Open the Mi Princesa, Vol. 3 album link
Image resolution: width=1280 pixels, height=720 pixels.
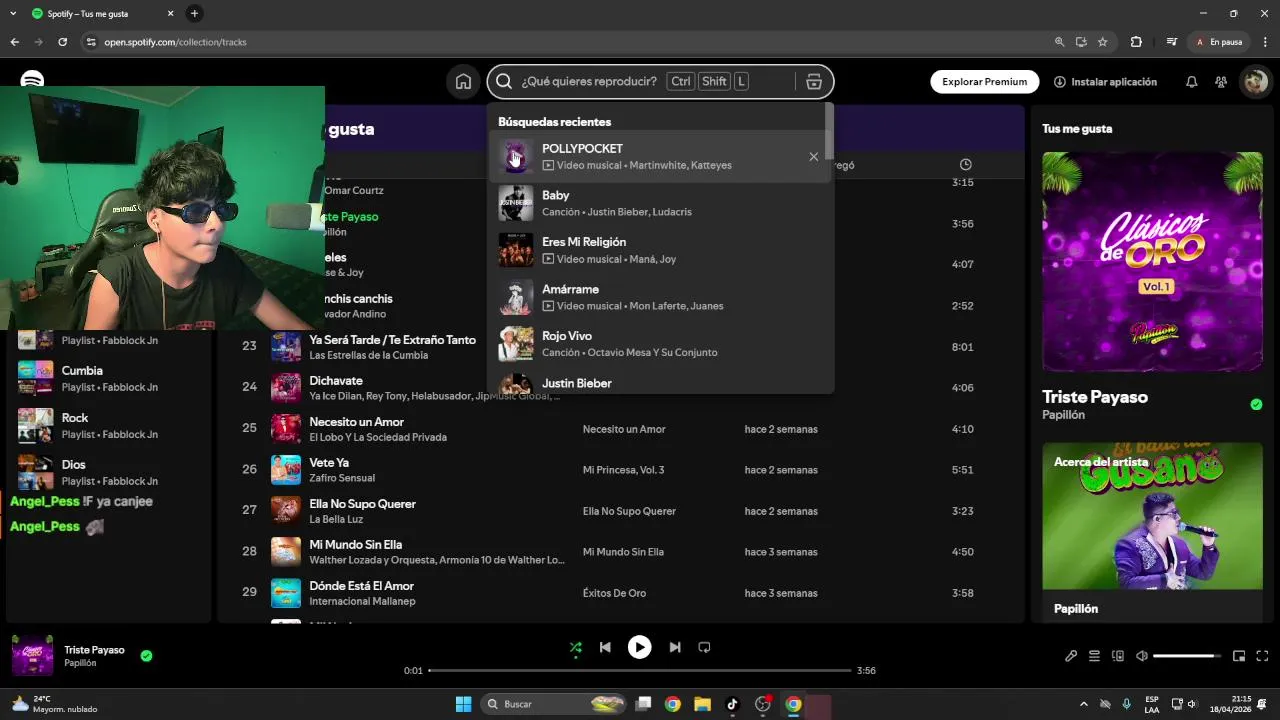(623, 470)
